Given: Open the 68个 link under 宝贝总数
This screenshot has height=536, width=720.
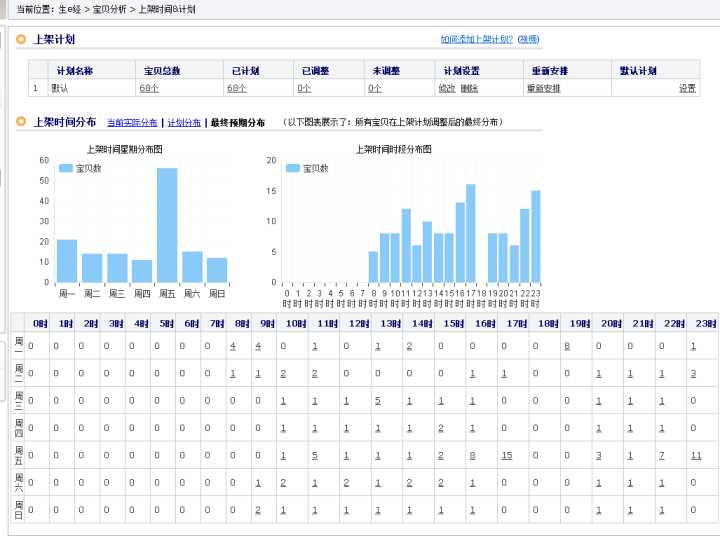Looking at the screenshot, I should pyautogui.click(x=149, y=88).
